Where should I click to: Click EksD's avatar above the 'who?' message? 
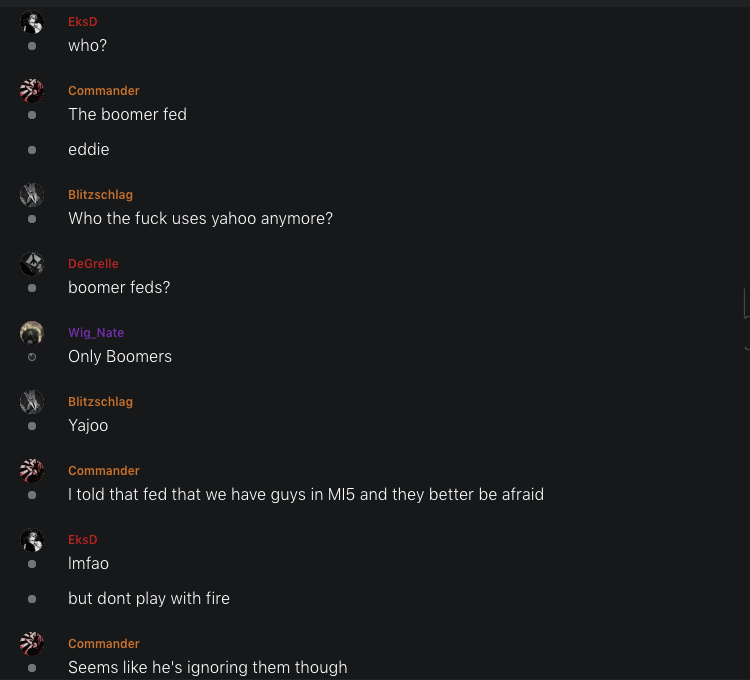click(32, 23)
